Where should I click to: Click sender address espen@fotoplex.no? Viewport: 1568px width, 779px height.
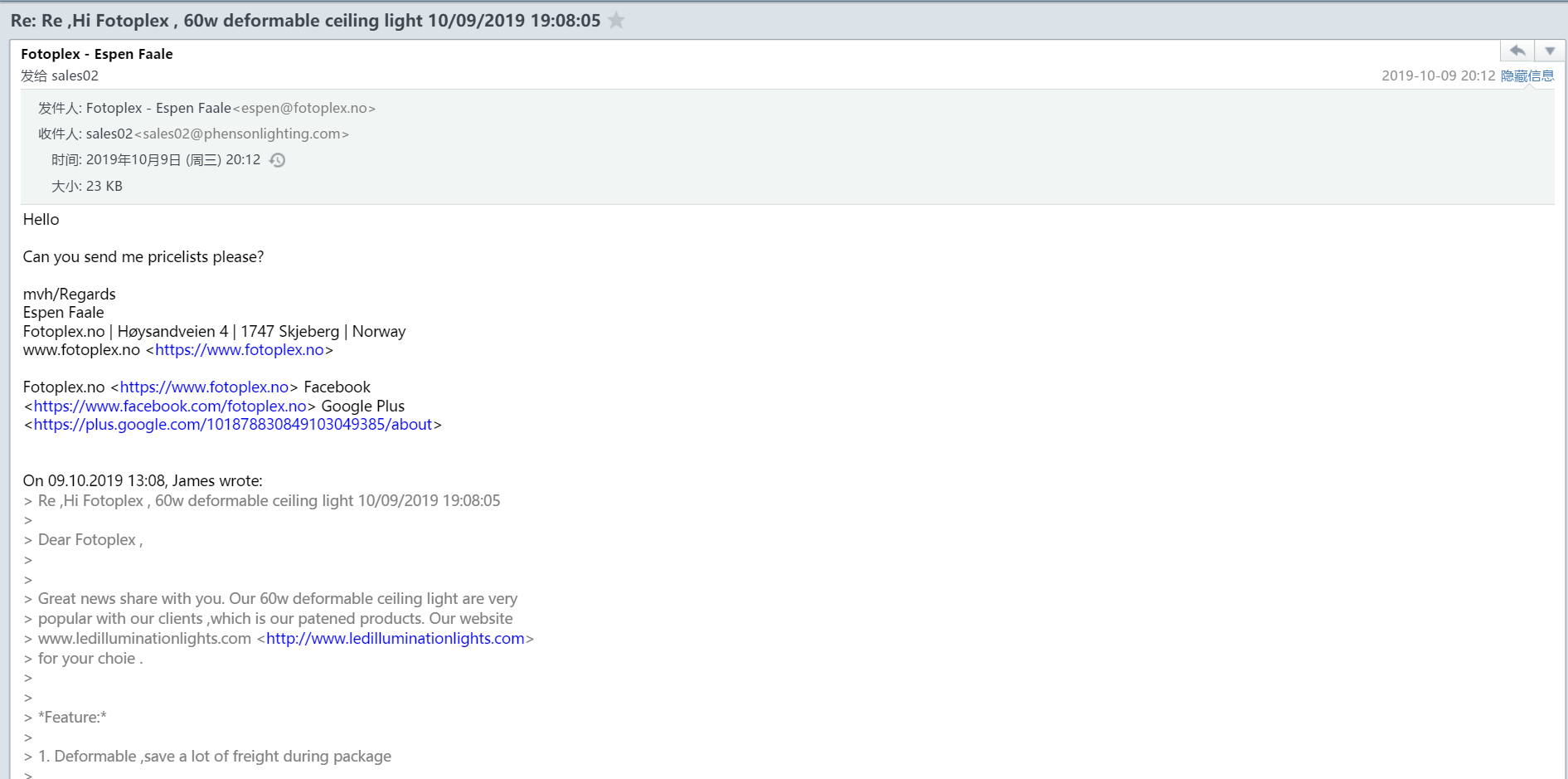[303, 109]
